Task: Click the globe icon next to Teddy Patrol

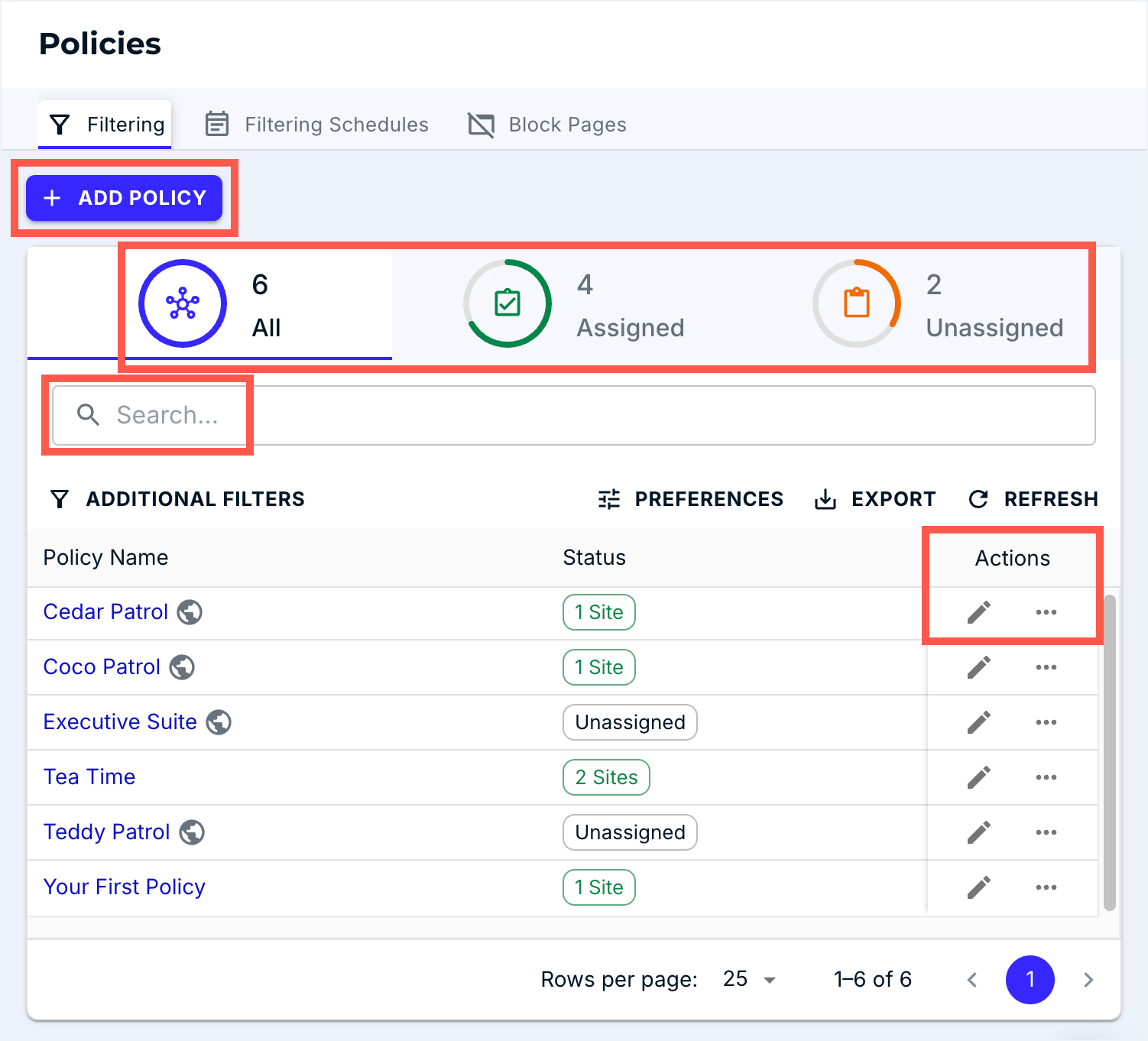Action: [192, 832]
